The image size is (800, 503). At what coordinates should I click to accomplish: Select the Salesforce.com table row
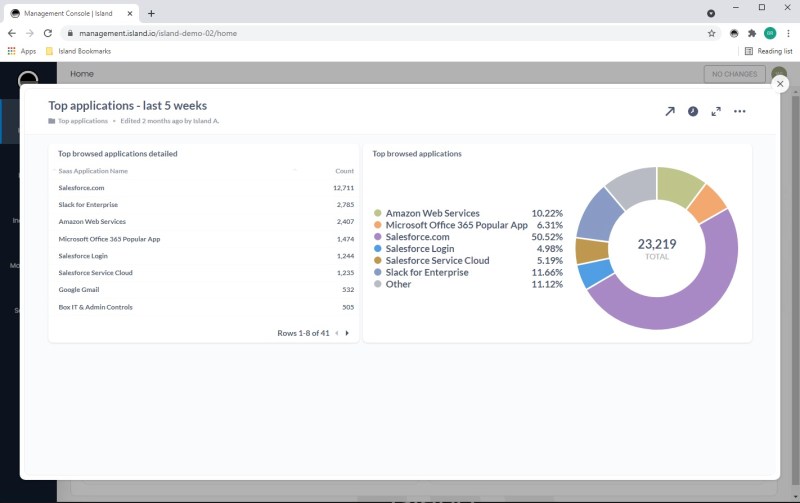click(x=206, y=188)
